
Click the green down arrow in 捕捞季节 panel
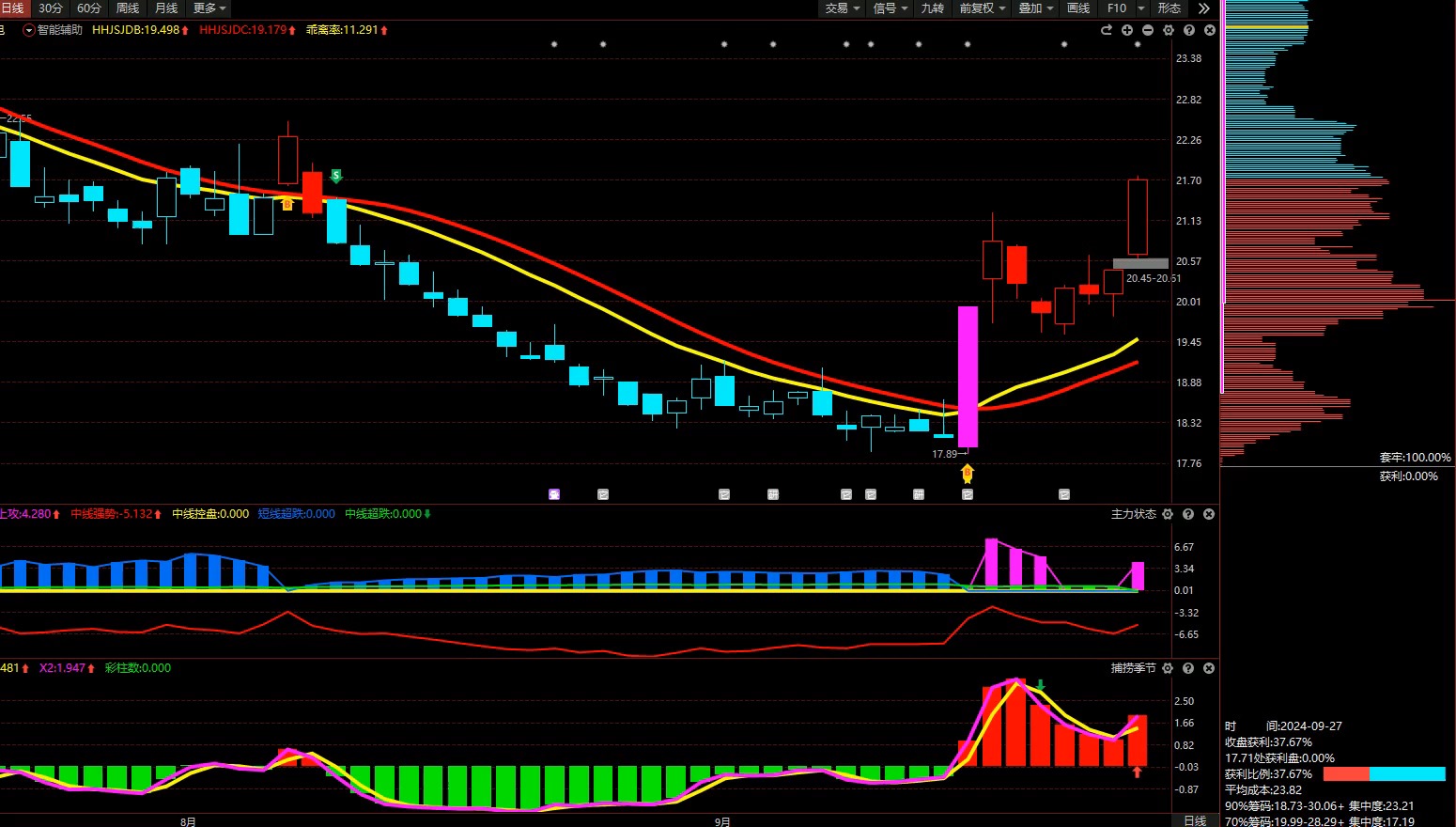1041,686
